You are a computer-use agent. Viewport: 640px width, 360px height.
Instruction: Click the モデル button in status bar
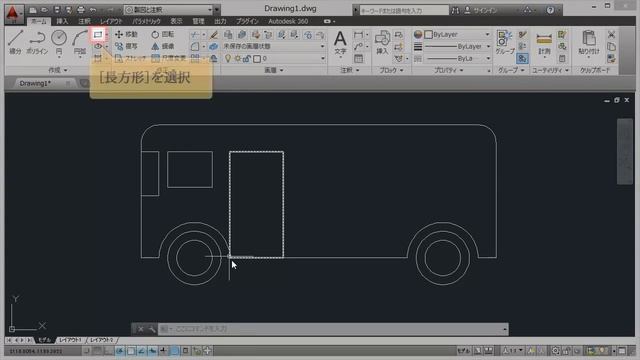464,351
